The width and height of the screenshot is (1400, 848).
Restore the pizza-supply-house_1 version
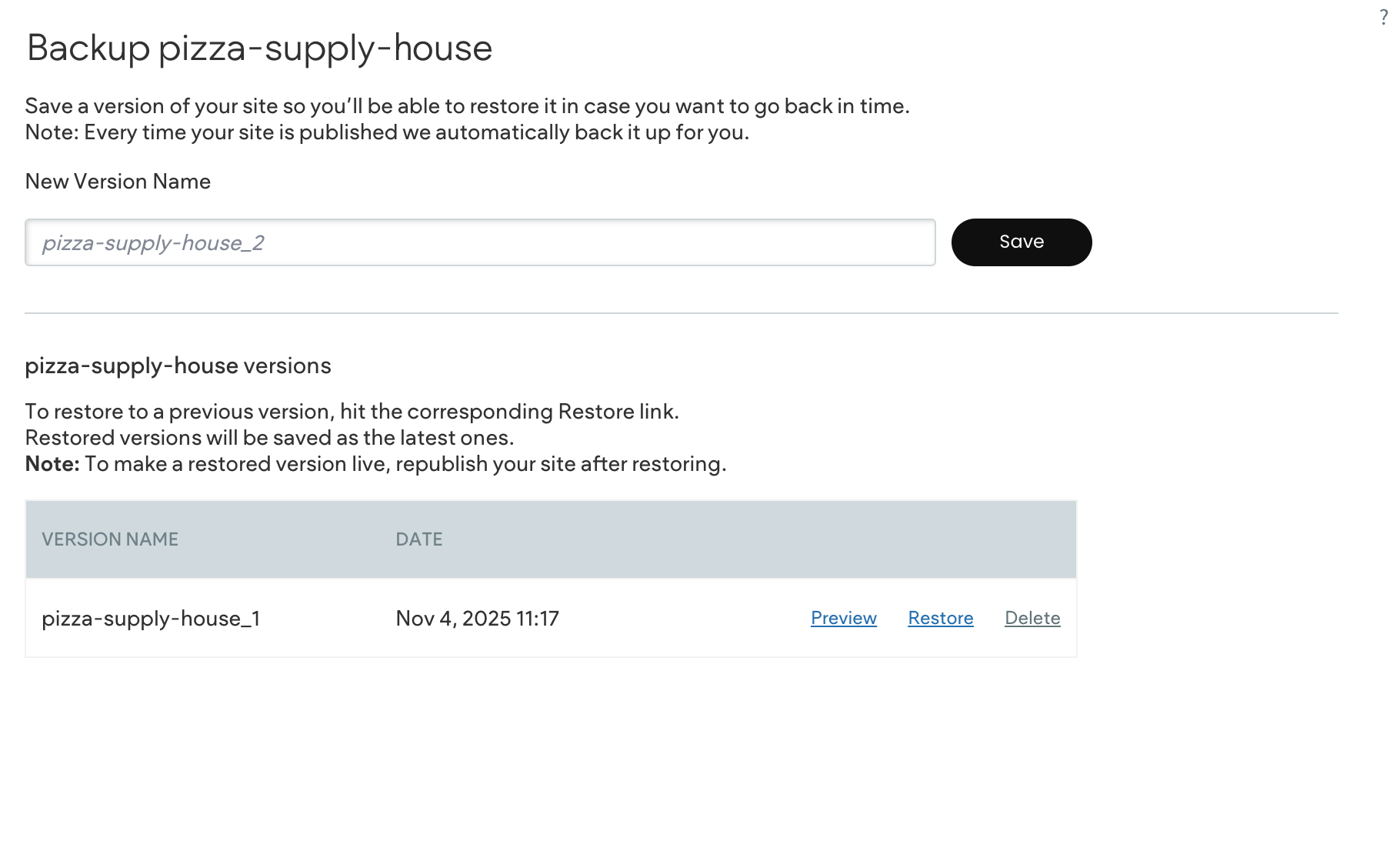[x=940, y=618]
